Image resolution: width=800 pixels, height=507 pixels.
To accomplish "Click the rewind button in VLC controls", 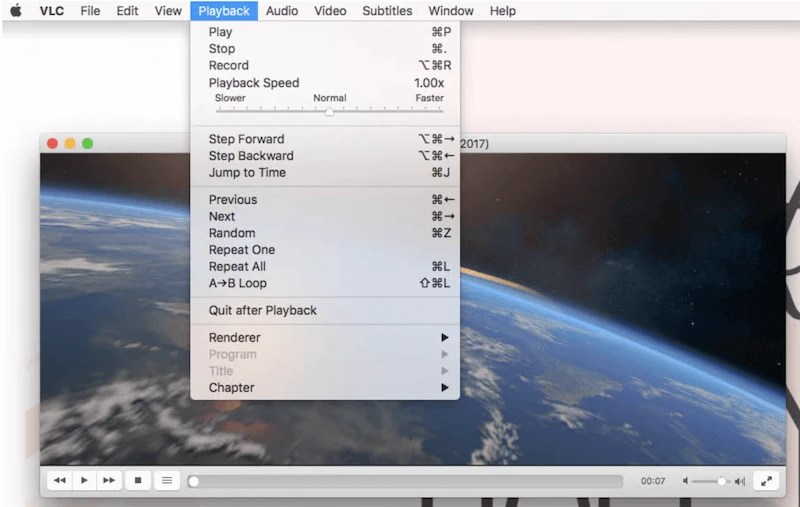I will coord(60,480).
